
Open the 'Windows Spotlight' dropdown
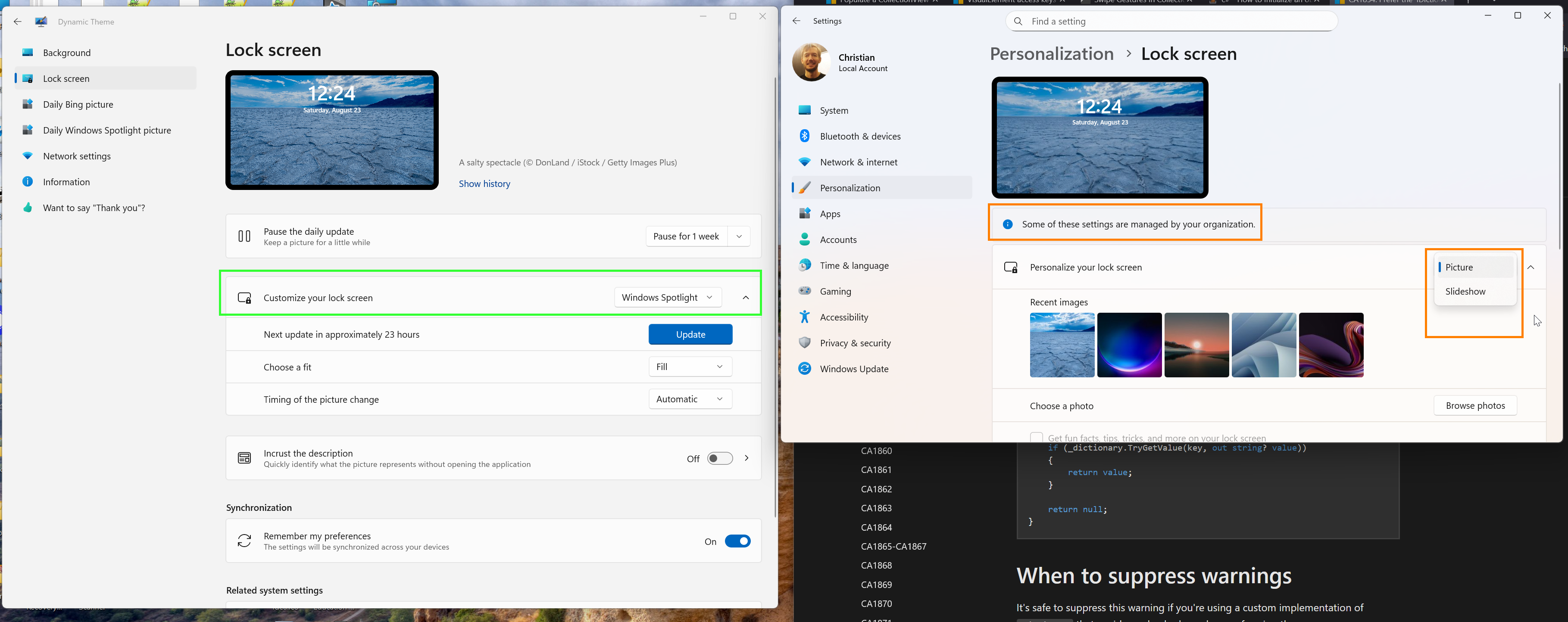(668, 298)
